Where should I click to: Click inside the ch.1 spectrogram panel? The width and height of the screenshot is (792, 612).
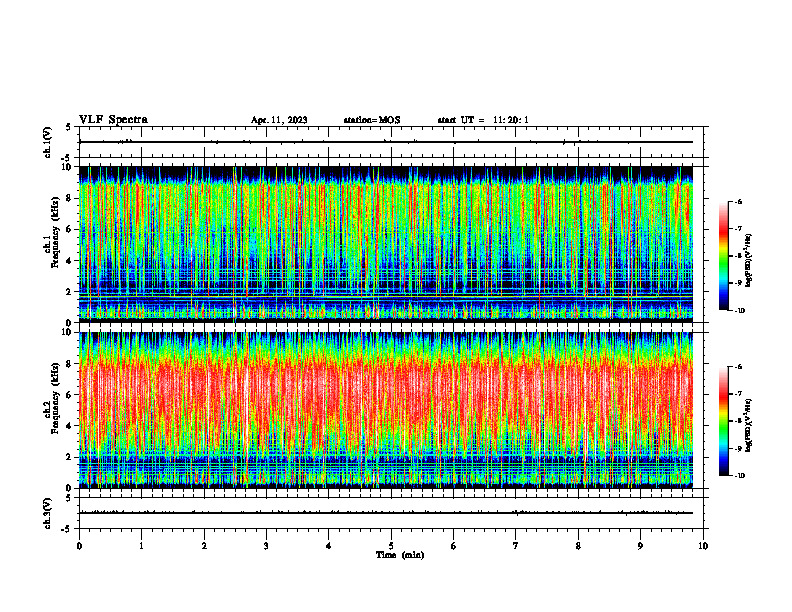point(386,244)
